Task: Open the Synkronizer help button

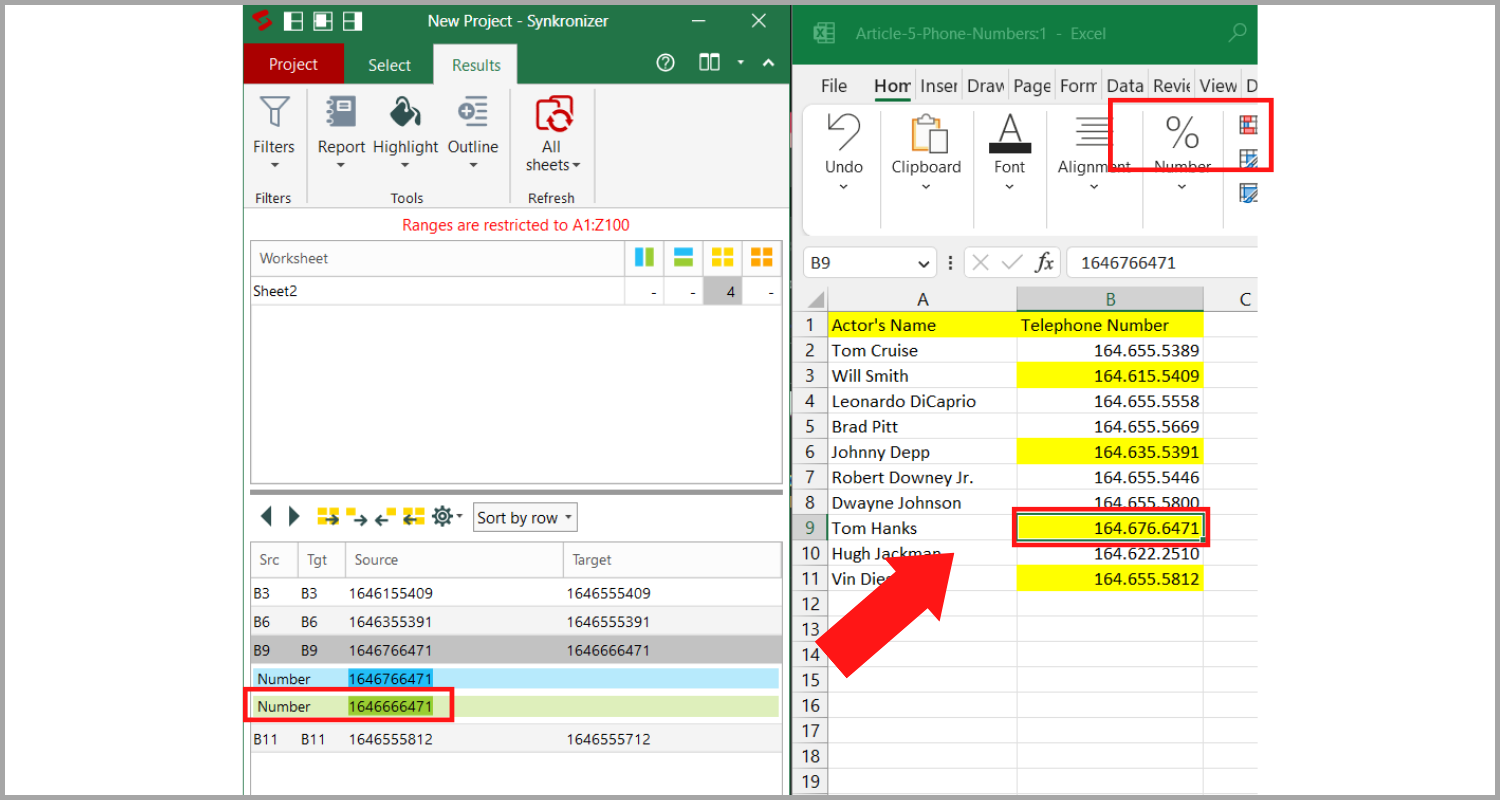Action: 665,62
